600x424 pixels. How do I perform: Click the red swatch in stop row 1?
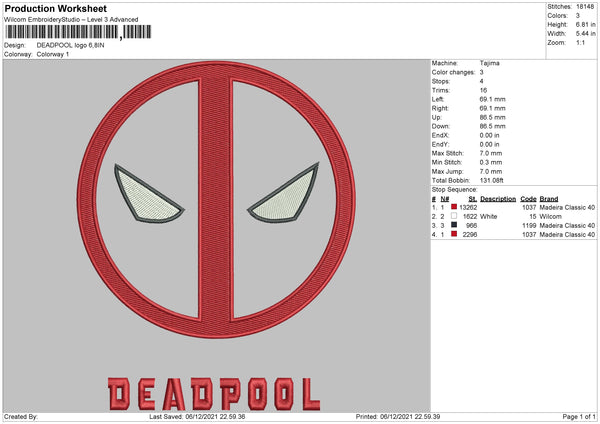click(454, 207)
